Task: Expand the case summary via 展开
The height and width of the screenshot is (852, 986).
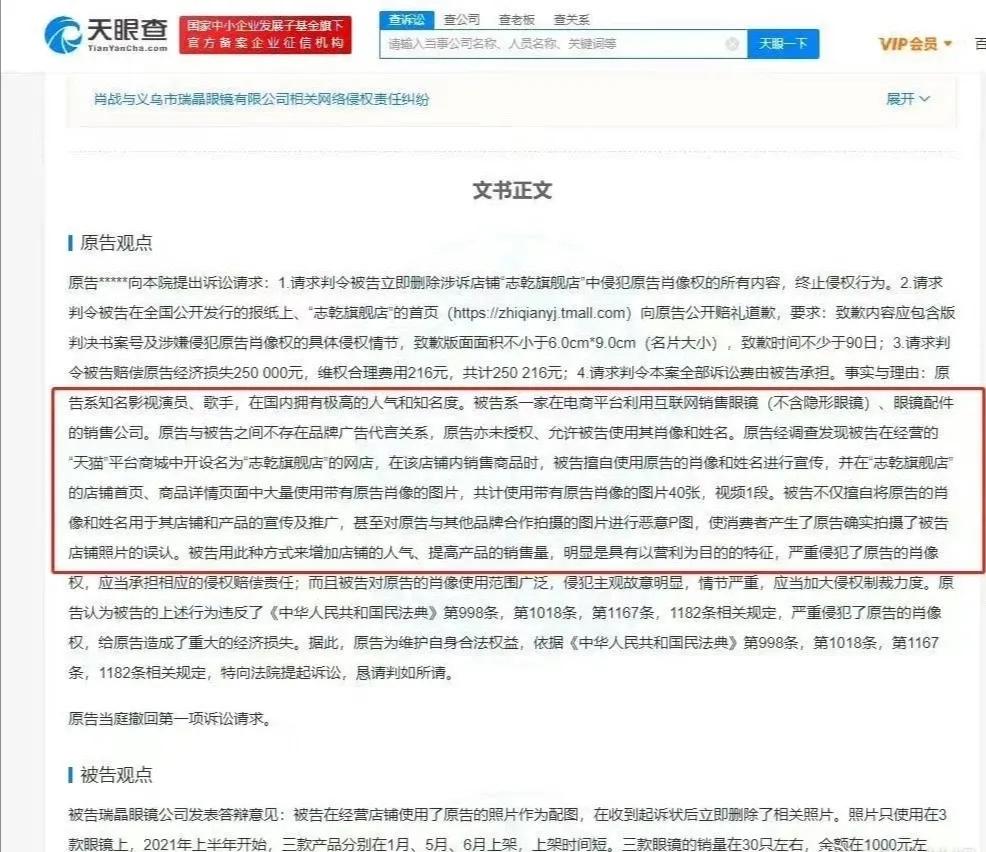Action: coord(899,96)
